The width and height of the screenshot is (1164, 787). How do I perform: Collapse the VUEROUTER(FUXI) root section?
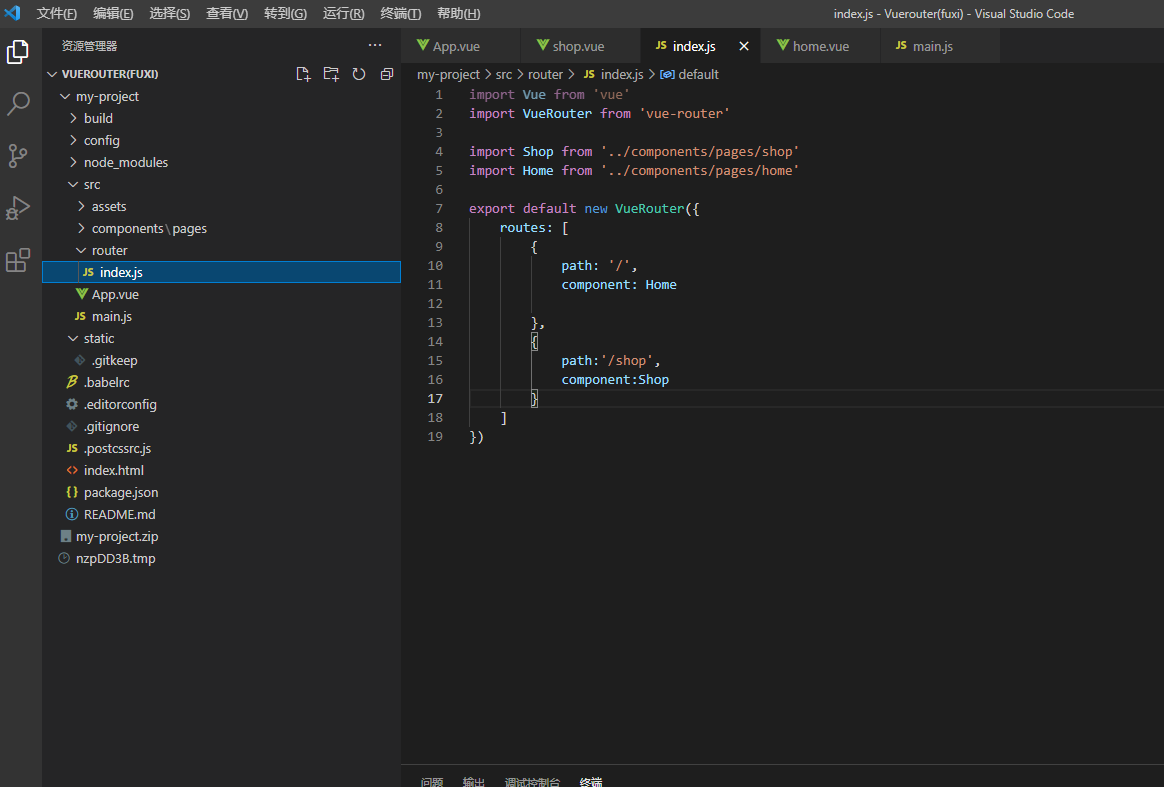click(221, 74)
